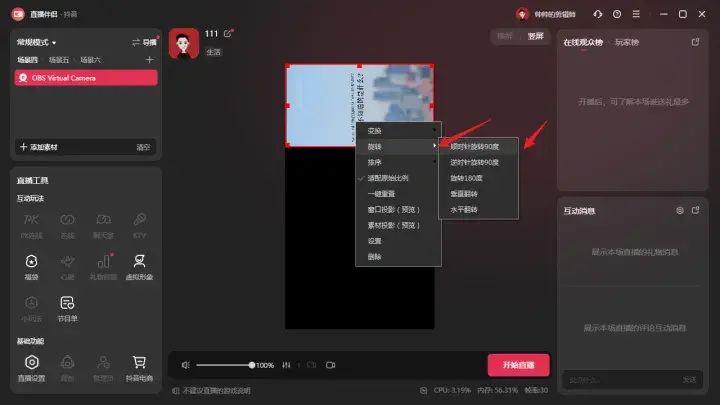Open the 心愿 wish tool
This screenshot has width=720, height=405.
click(x=67, y=267)
